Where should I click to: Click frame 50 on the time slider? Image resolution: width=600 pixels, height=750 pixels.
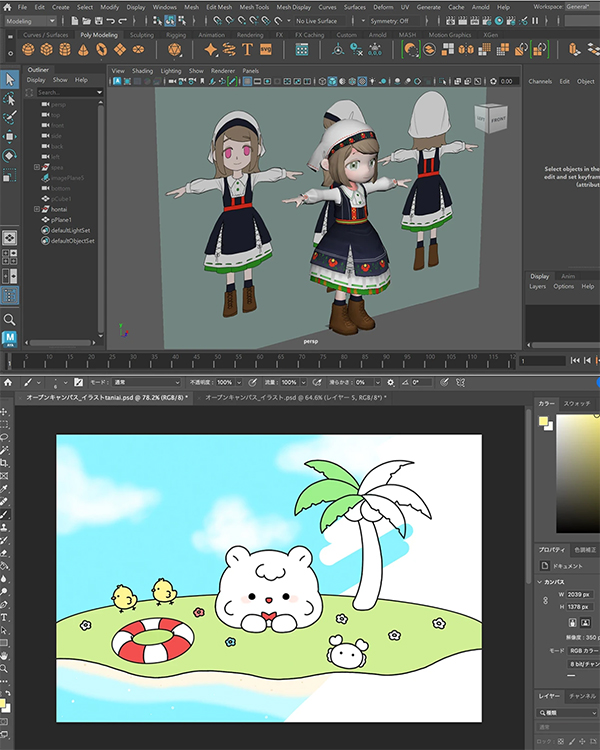point(217,363)
